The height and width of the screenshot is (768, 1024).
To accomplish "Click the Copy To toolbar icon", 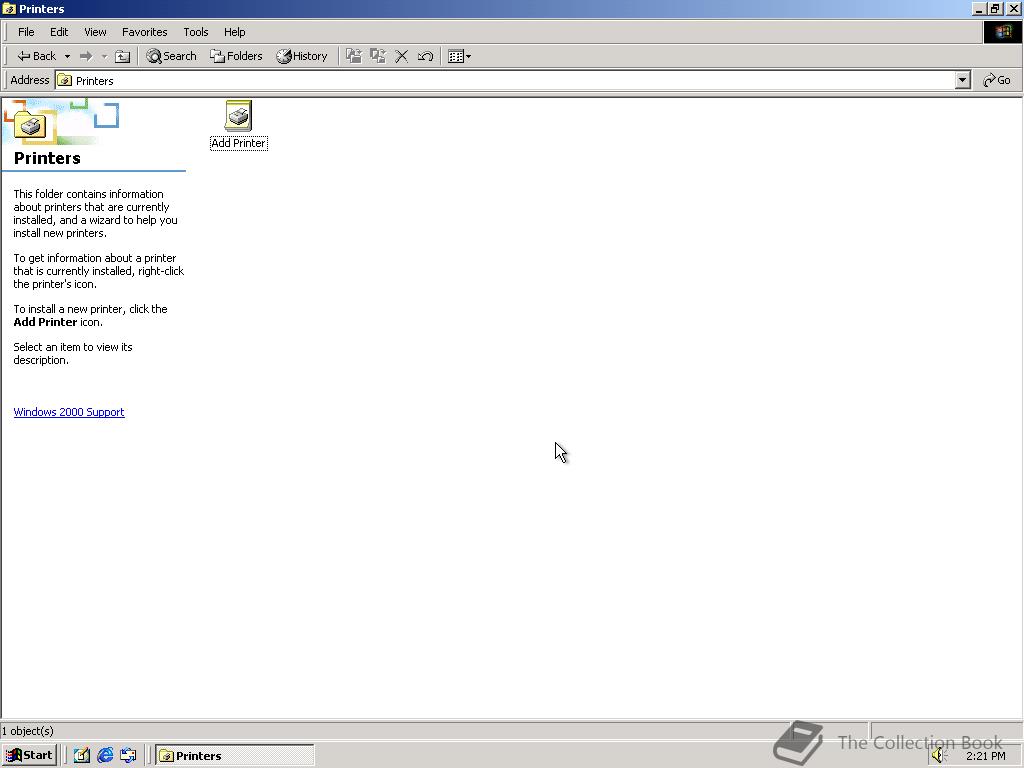I will pos(377,56).
